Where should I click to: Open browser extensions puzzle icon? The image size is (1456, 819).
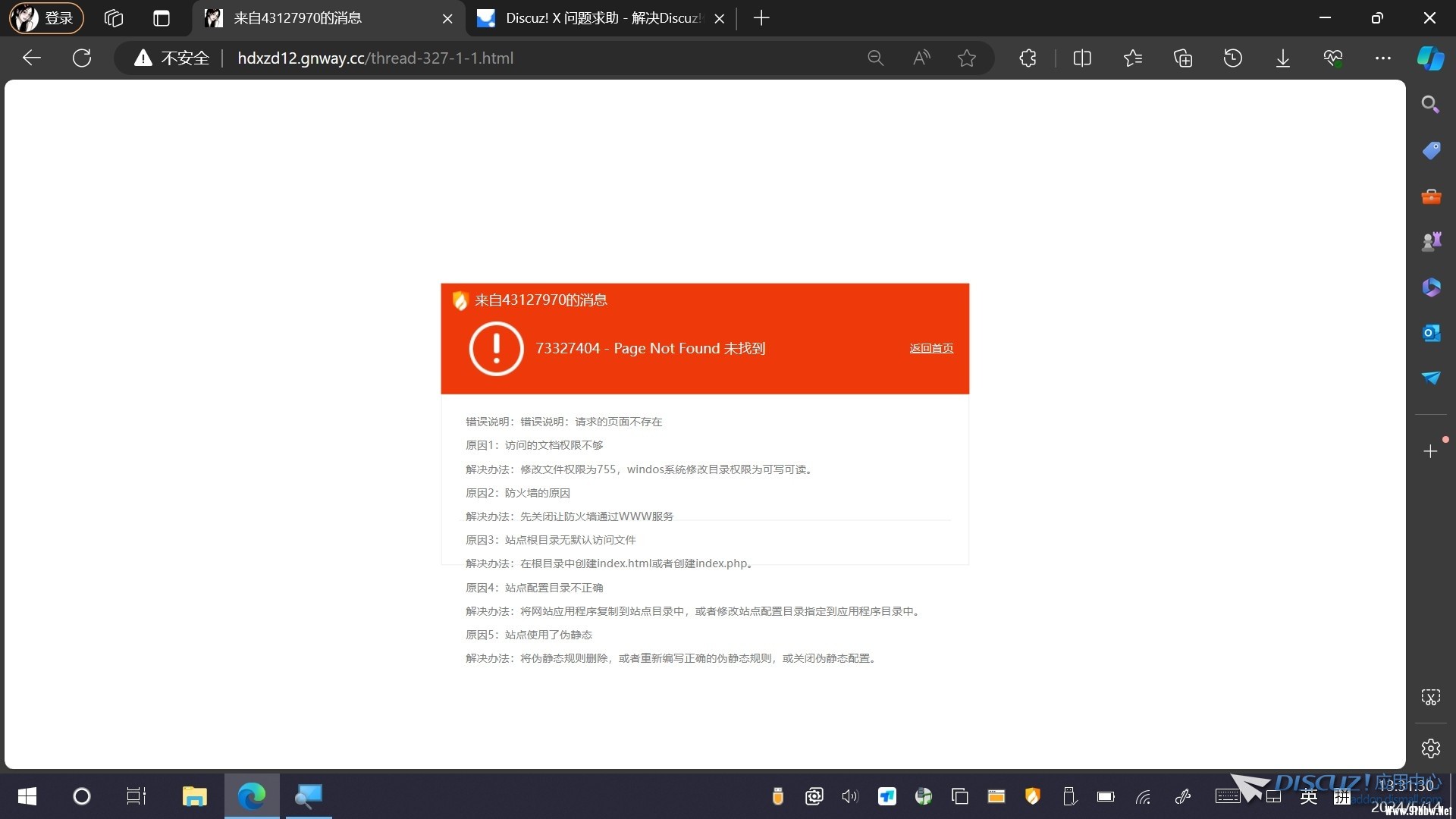click(x=1028, y=58)
